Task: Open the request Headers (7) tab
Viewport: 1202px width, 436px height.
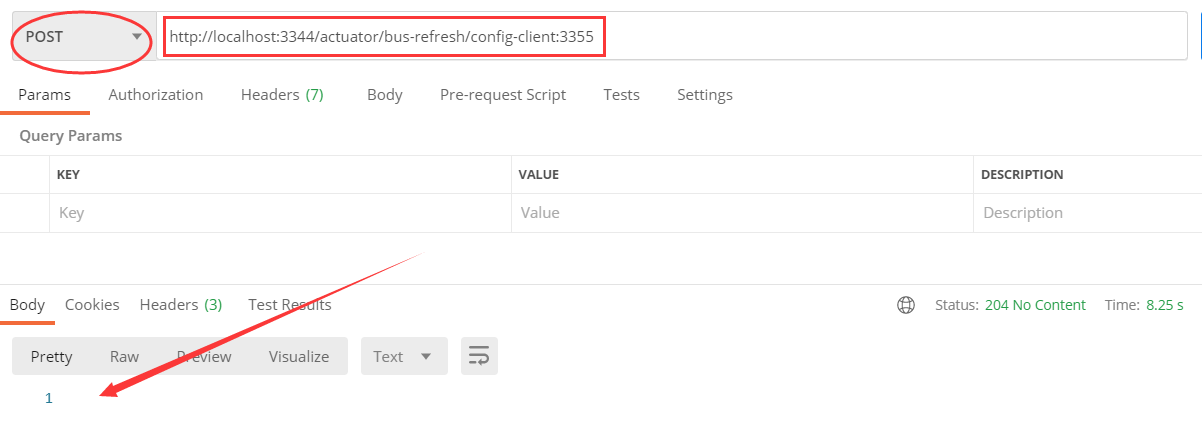Action: tap(282, 95)
